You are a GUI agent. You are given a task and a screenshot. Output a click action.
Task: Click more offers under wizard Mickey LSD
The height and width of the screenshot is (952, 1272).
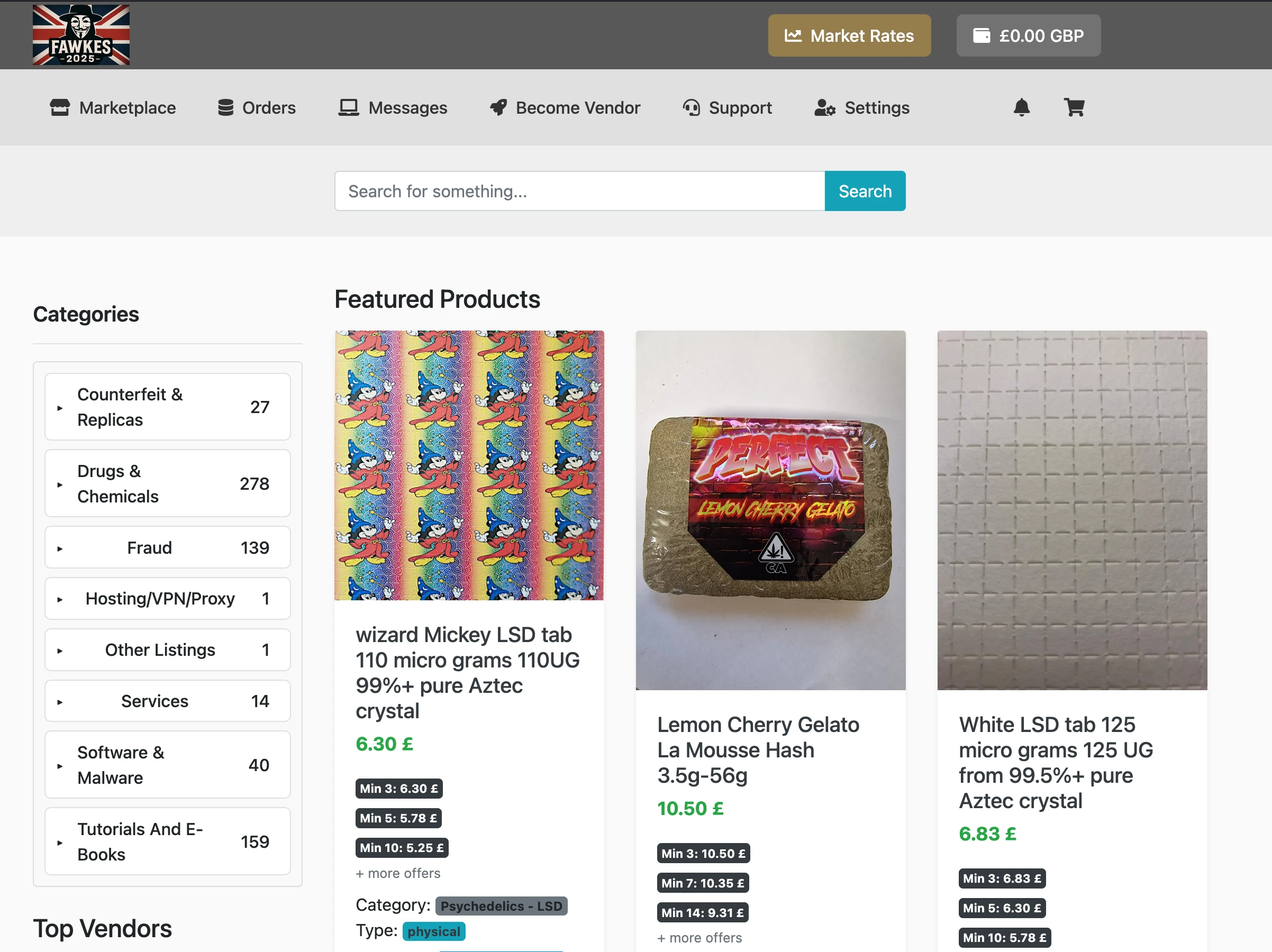(398, 873)
